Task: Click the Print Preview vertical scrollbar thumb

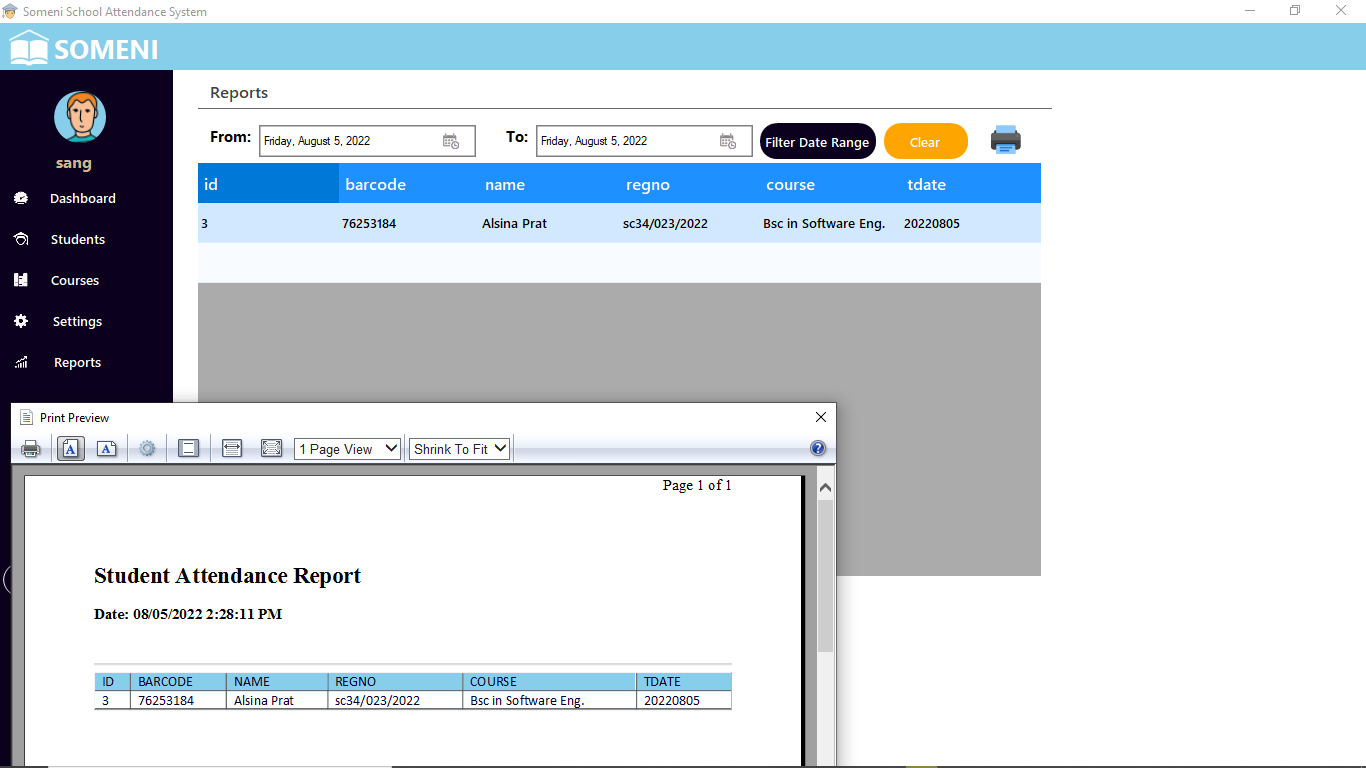Action: coord(825,575)
